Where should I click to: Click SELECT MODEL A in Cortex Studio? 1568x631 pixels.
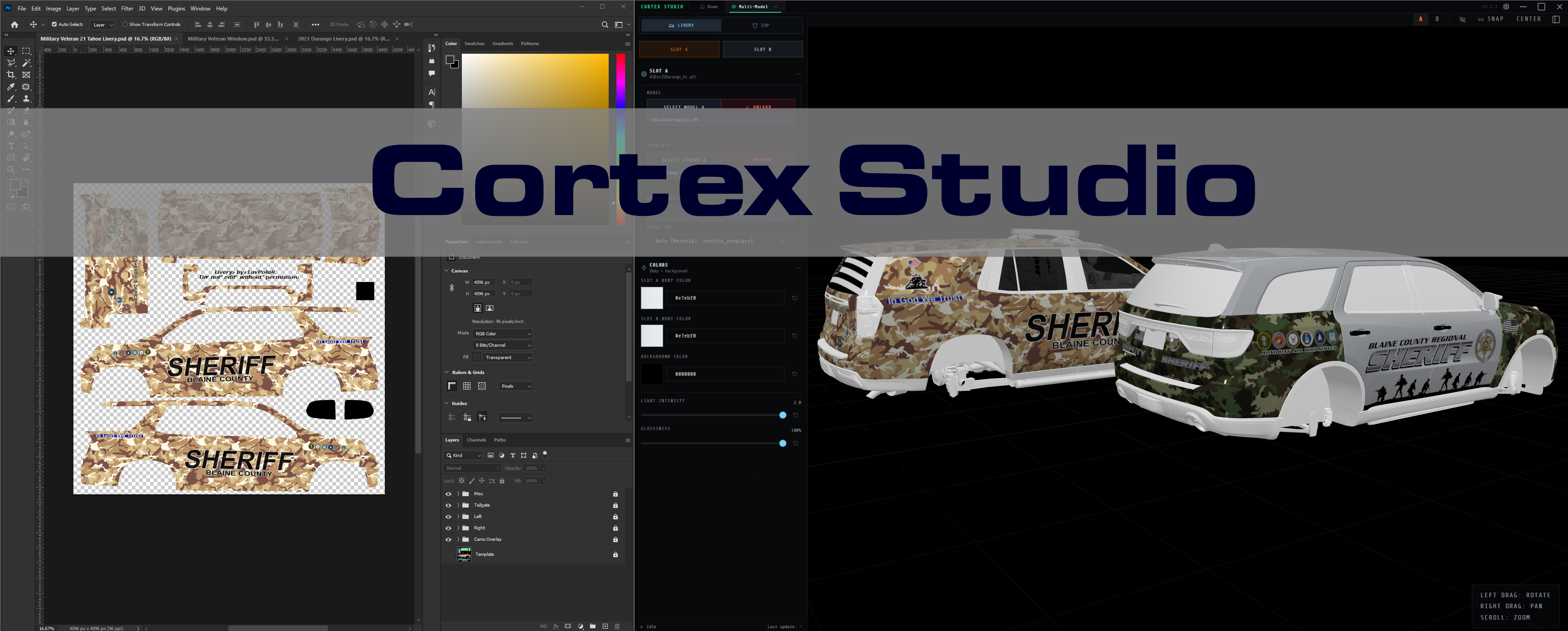(x=684, y=107)
